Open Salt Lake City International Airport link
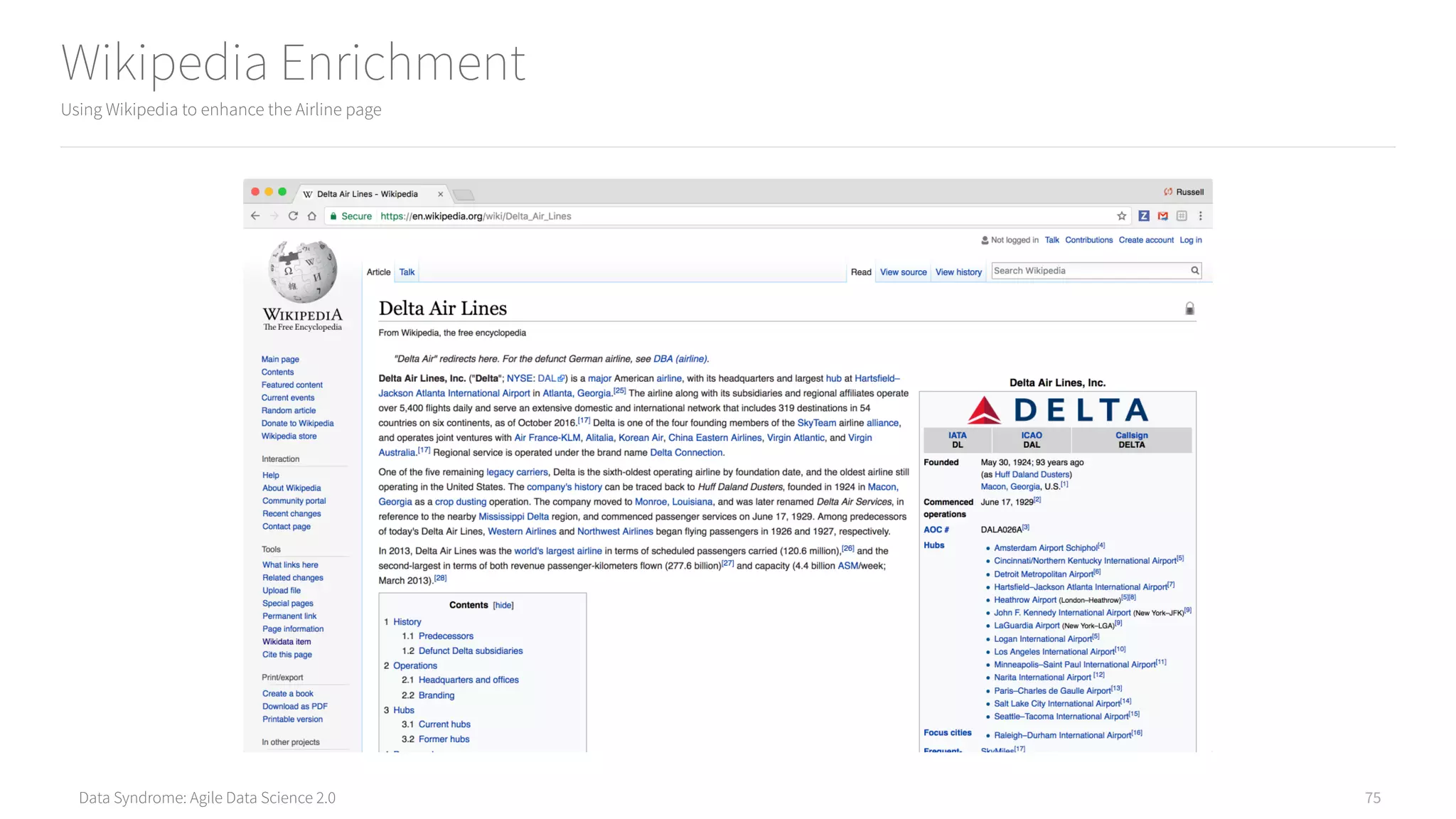Image resolution: width=1456 pixels, height=819 pixels. pos(1056,704)
